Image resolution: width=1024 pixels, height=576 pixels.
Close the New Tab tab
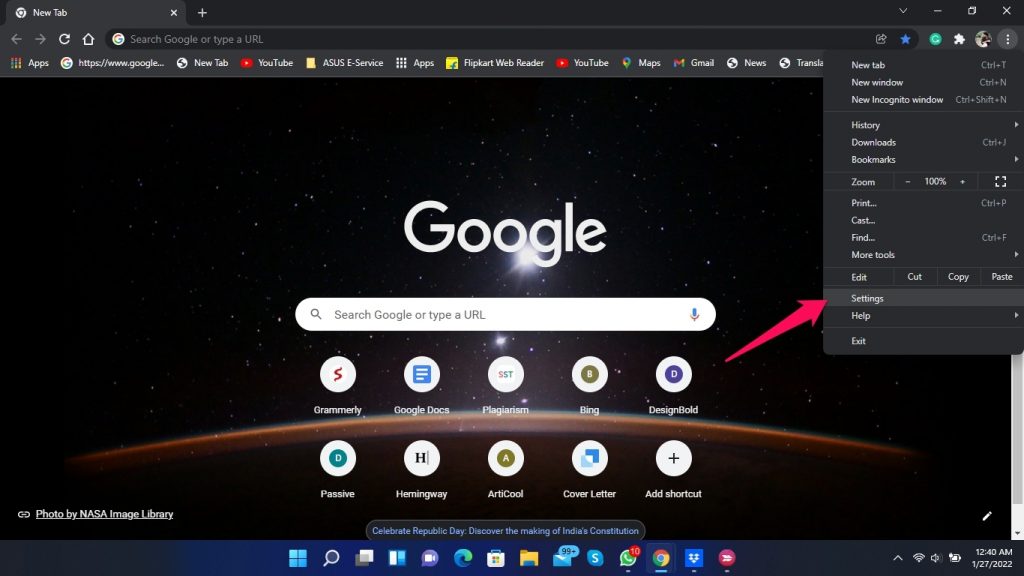(174, 12)
